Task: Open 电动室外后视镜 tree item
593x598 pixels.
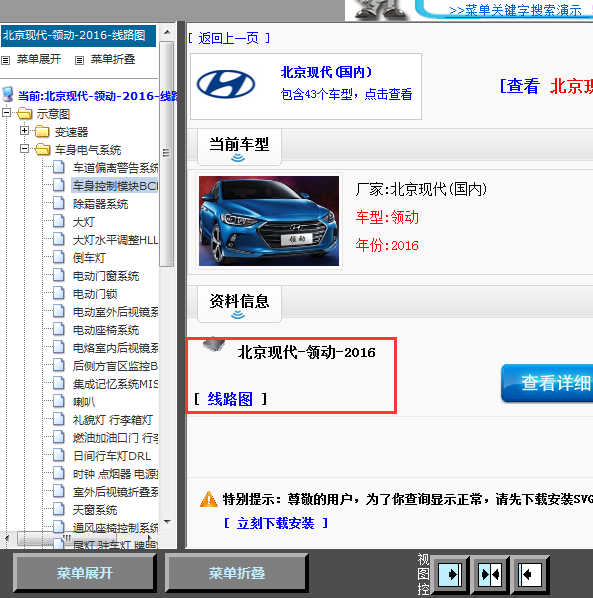Action: point(116,312)
